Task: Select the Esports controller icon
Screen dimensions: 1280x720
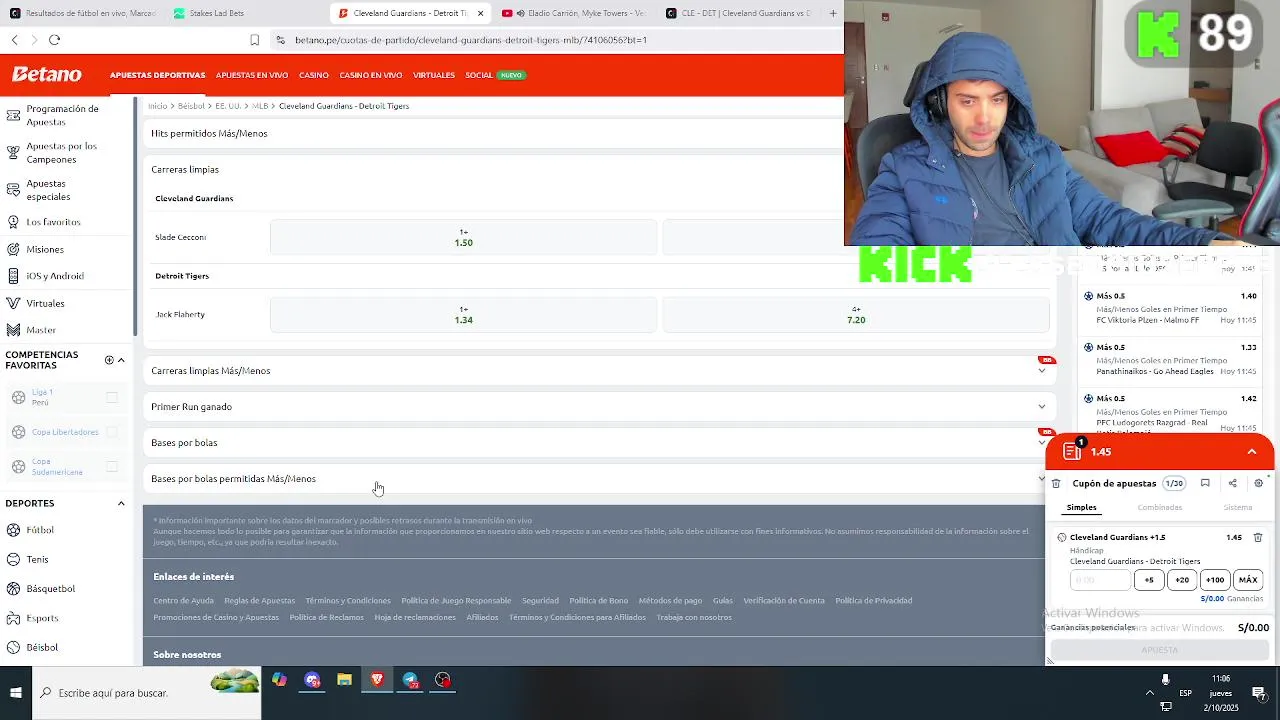Action: [x=13, y=618]
